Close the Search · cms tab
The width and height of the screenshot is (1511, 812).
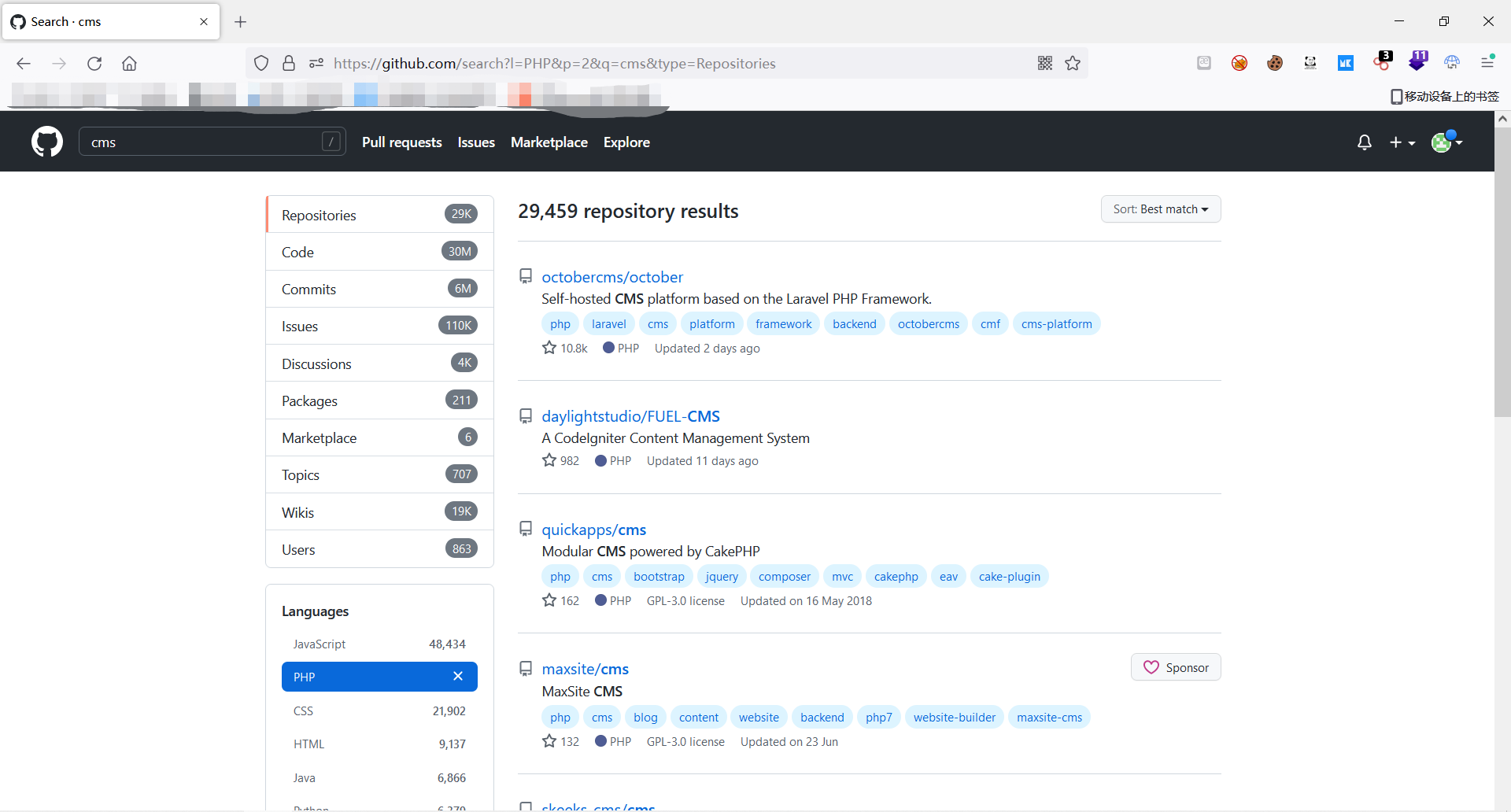tap(204, 22)
